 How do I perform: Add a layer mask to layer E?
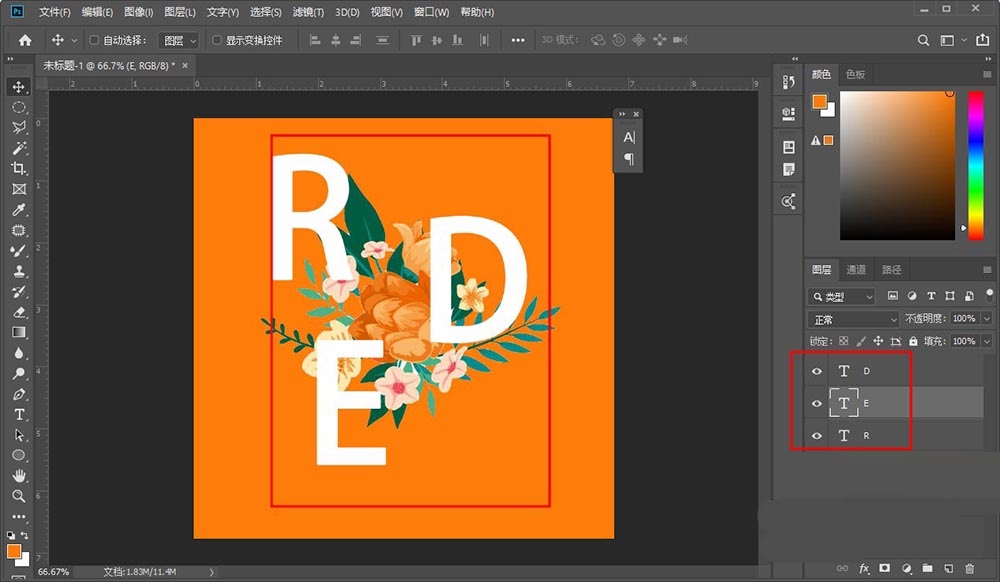click(884, 567)
